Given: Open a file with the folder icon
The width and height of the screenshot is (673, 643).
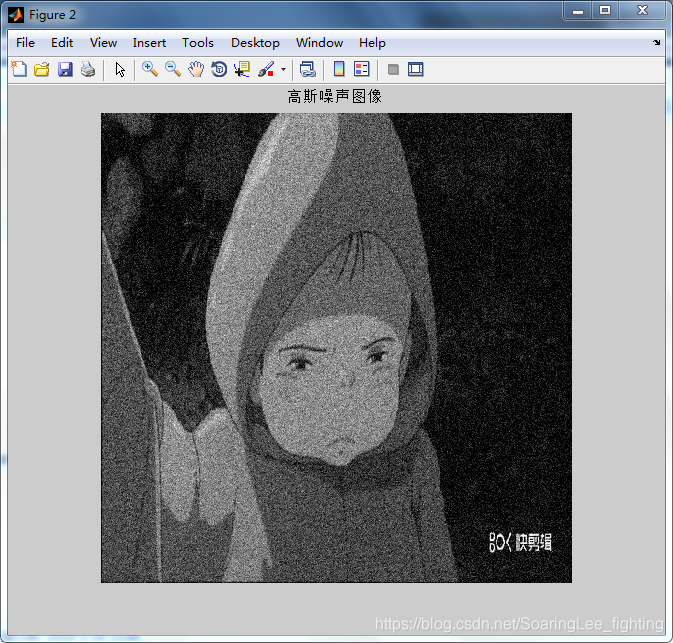Looking at the screenshot, I should 42,69.
